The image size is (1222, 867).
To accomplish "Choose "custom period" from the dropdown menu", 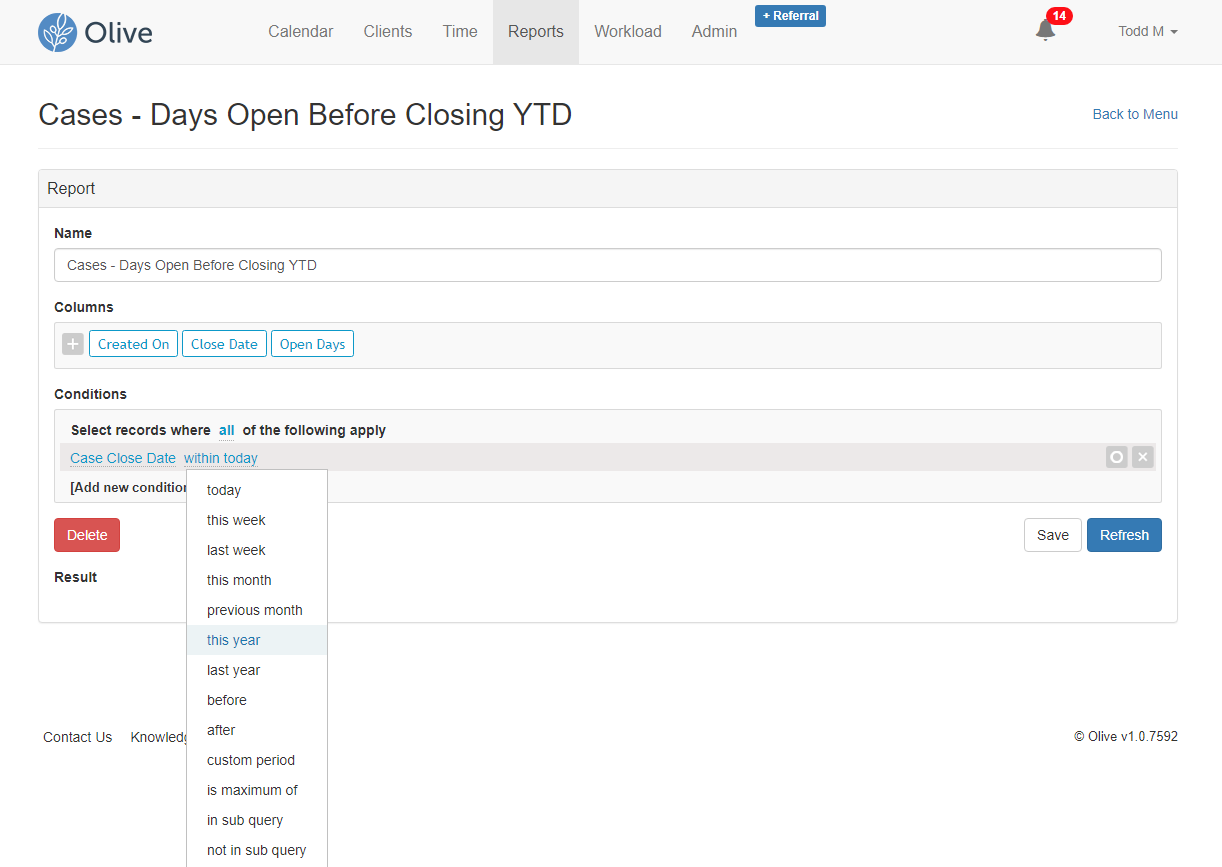I will (x=250, y=760).
